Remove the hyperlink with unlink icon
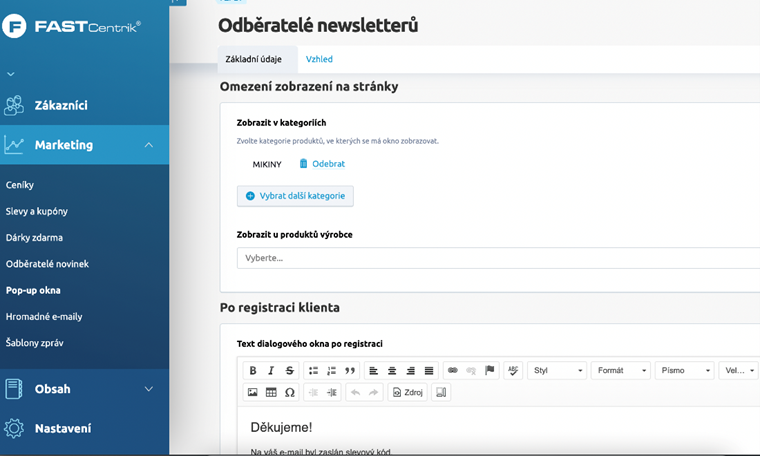Image resolution: width=760 pixels, height=456 pixels. coord(471,371)
